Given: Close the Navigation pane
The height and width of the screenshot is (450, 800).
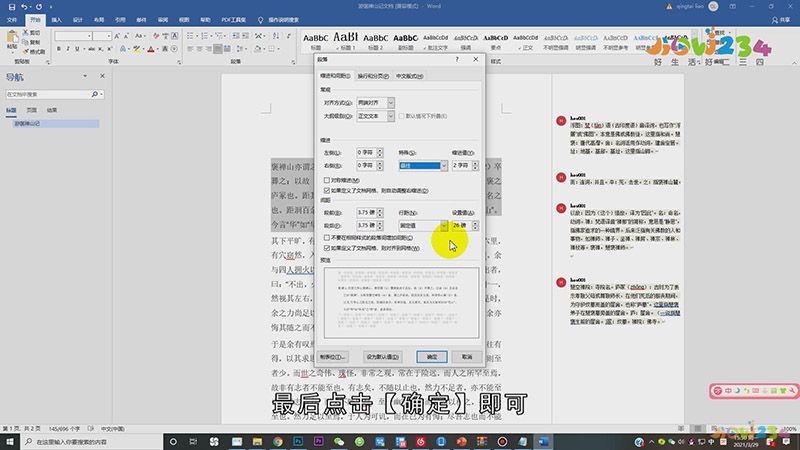Looking at the screenshot, I should click(x=102, y=76).
